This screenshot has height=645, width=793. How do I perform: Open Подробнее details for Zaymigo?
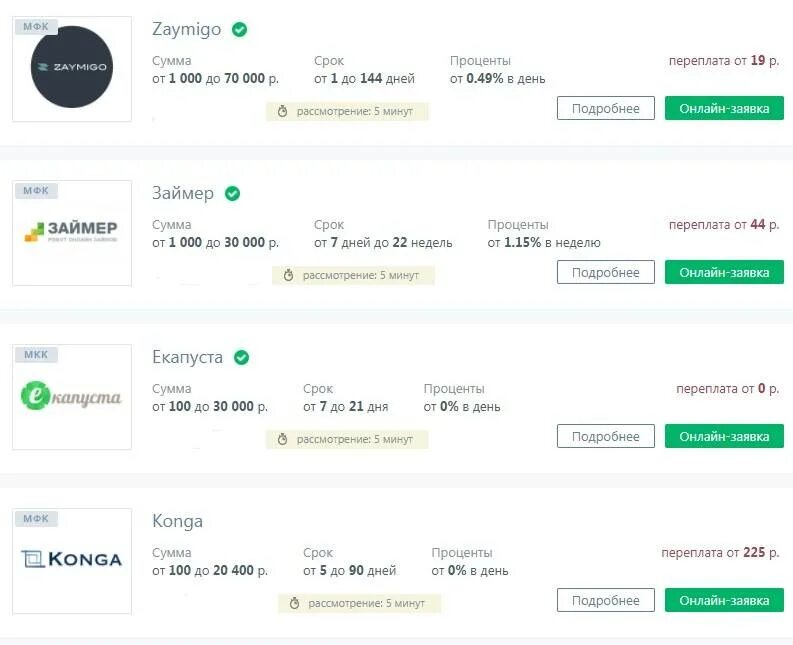tap(605, 108)
